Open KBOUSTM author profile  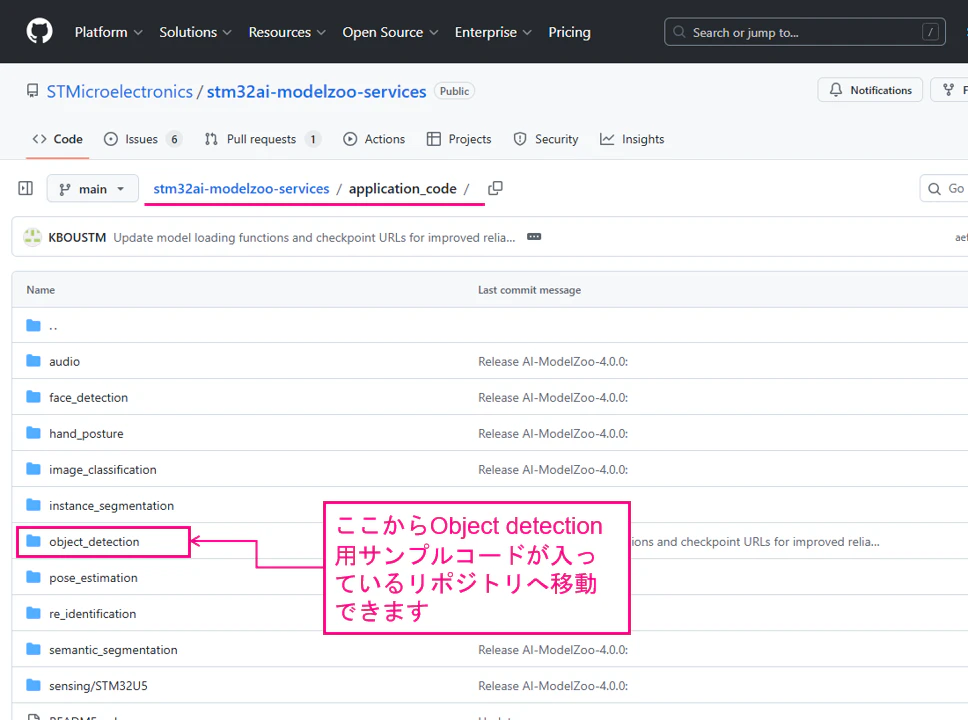click(x=77, y=238)
